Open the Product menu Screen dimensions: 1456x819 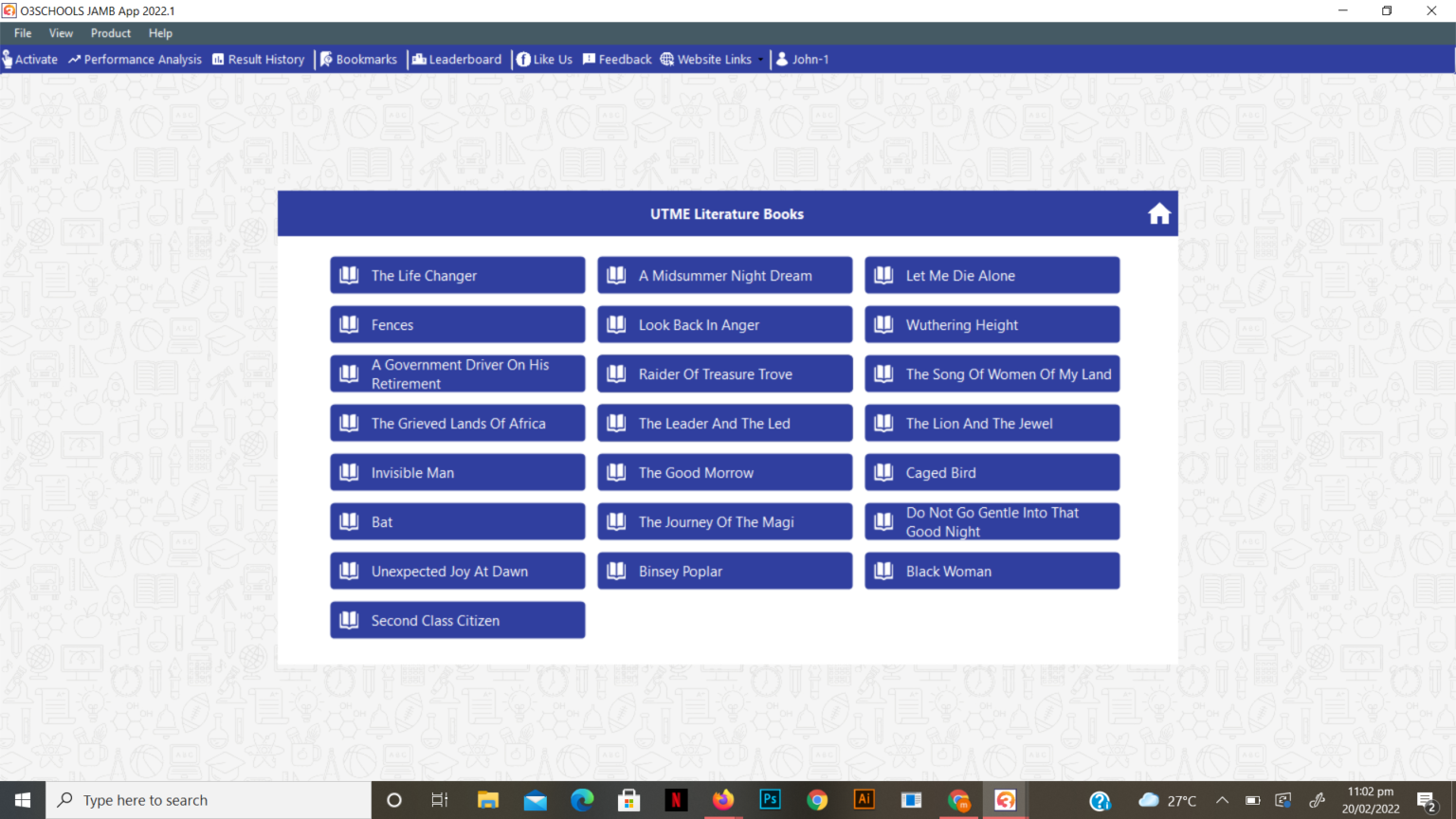[110, 32]
